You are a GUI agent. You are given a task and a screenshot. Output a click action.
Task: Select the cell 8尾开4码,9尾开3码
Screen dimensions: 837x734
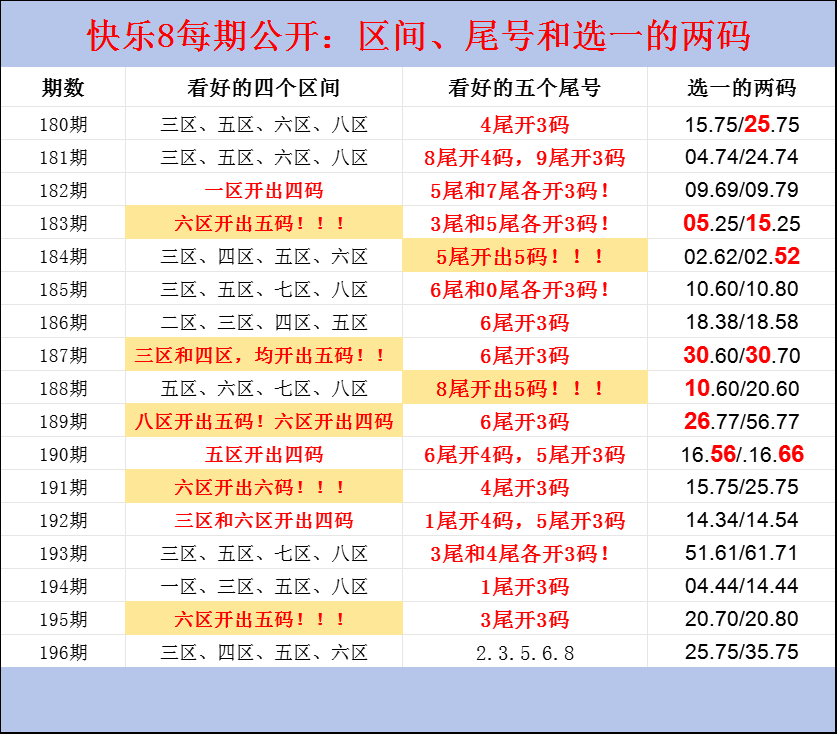[525, 157]
